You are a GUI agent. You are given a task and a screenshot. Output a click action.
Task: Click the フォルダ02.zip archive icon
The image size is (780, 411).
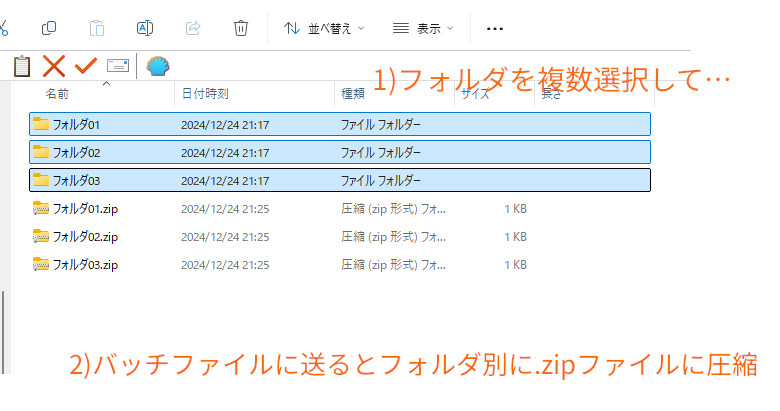tap(41, 236)
